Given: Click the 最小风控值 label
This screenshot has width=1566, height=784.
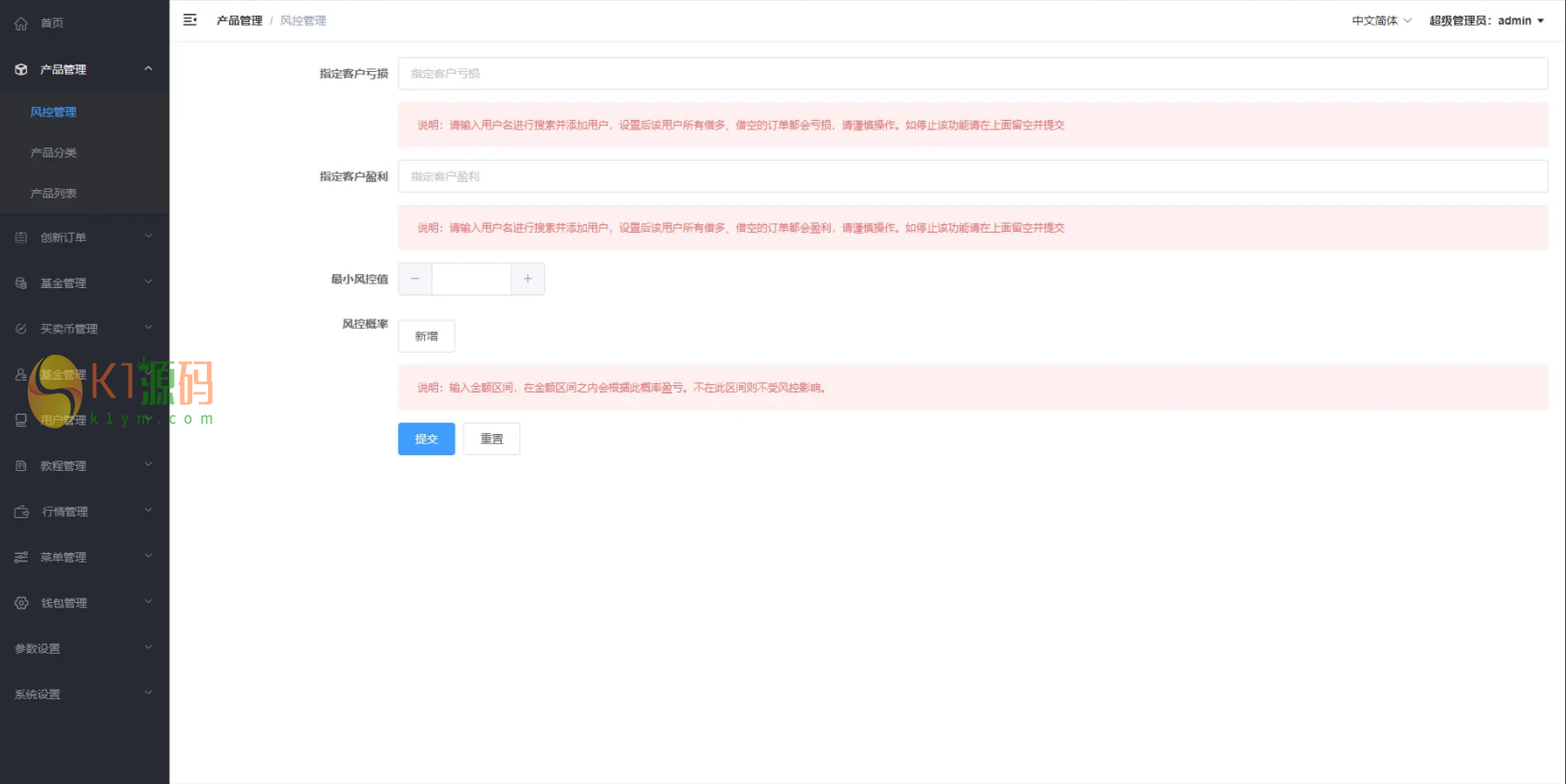Looking at the screenshot, I should [359, 279].
